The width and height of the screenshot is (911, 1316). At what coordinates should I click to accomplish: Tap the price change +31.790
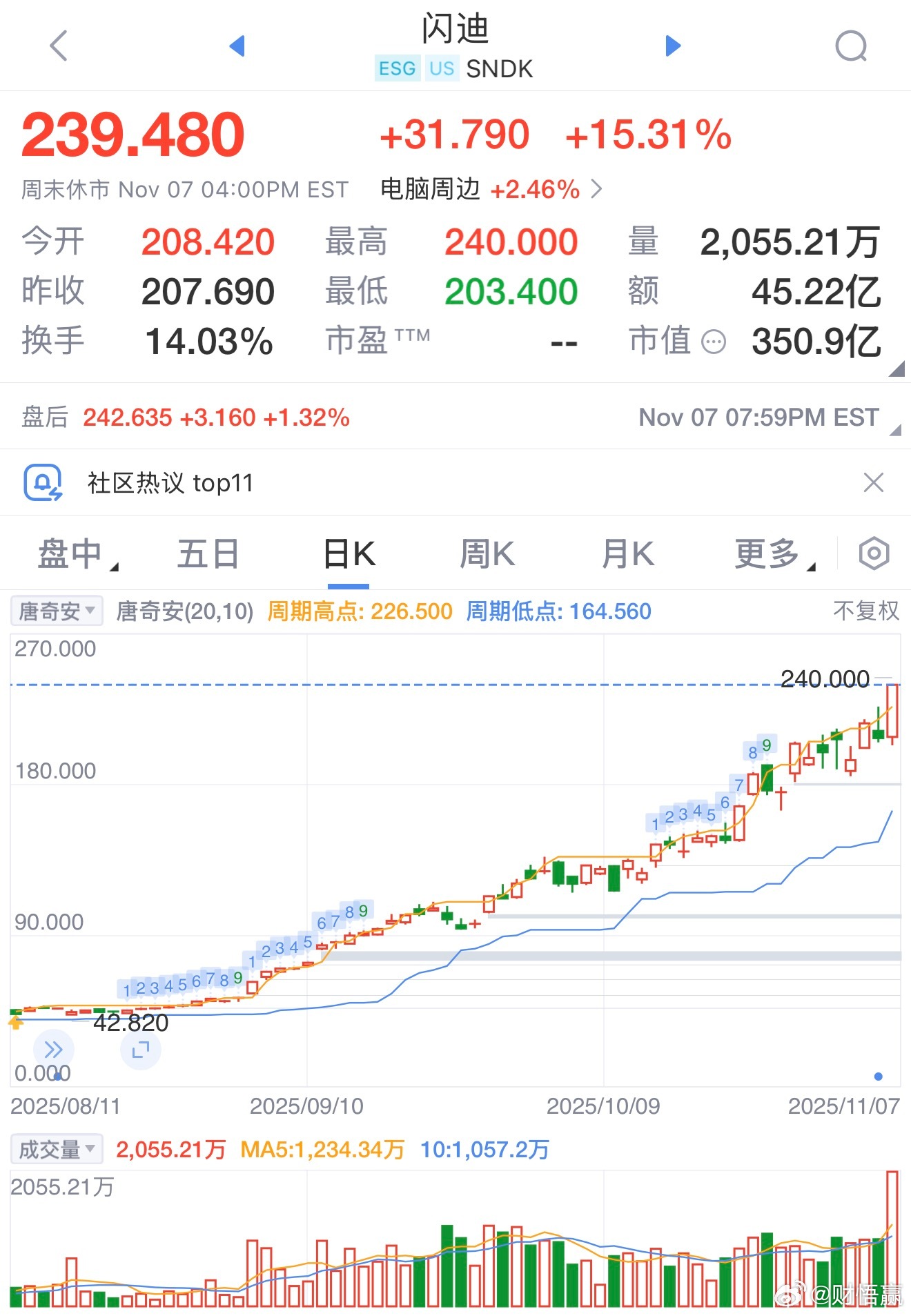click(x=454, y=134)
